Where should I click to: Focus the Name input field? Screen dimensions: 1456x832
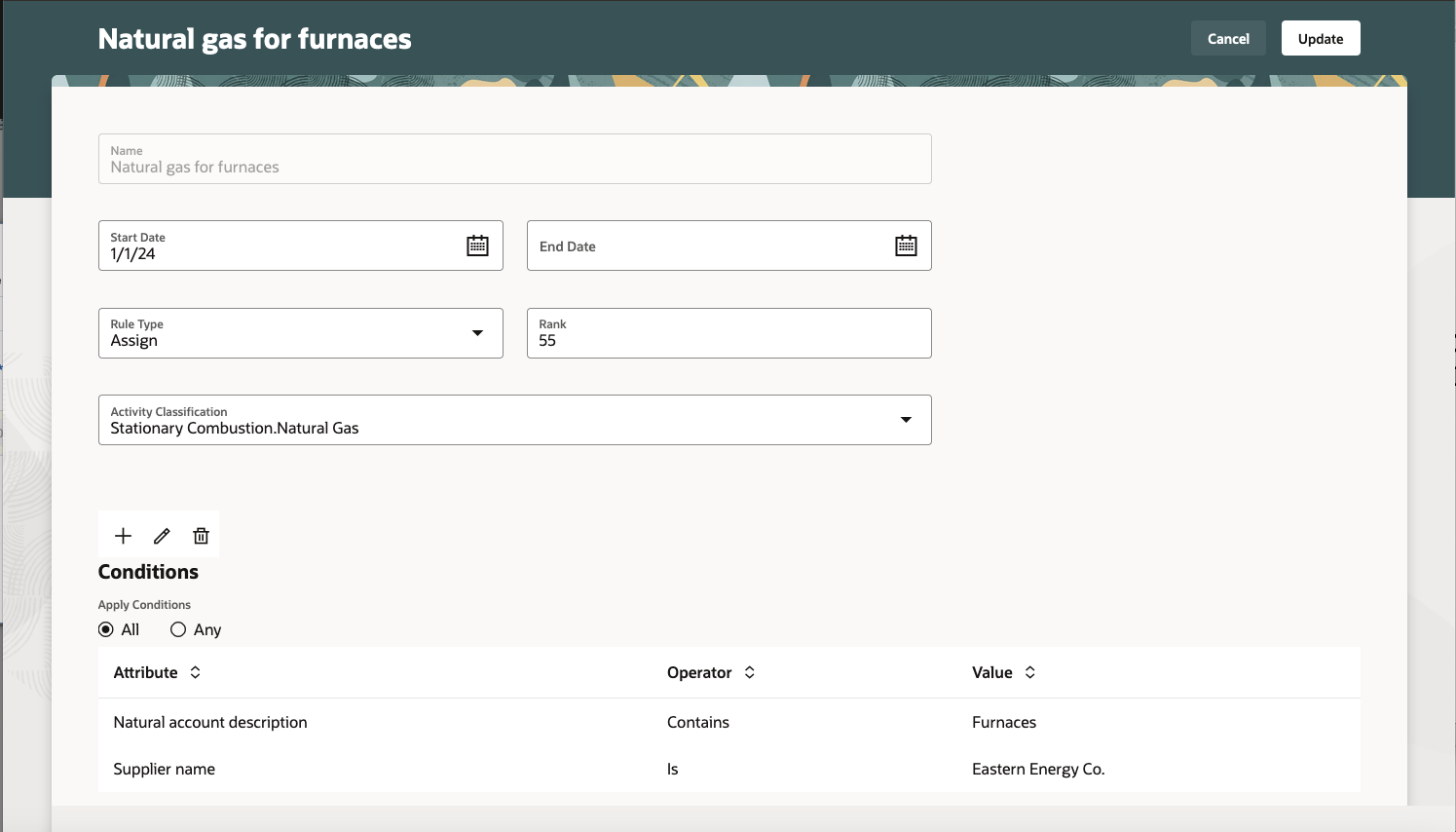515,159
